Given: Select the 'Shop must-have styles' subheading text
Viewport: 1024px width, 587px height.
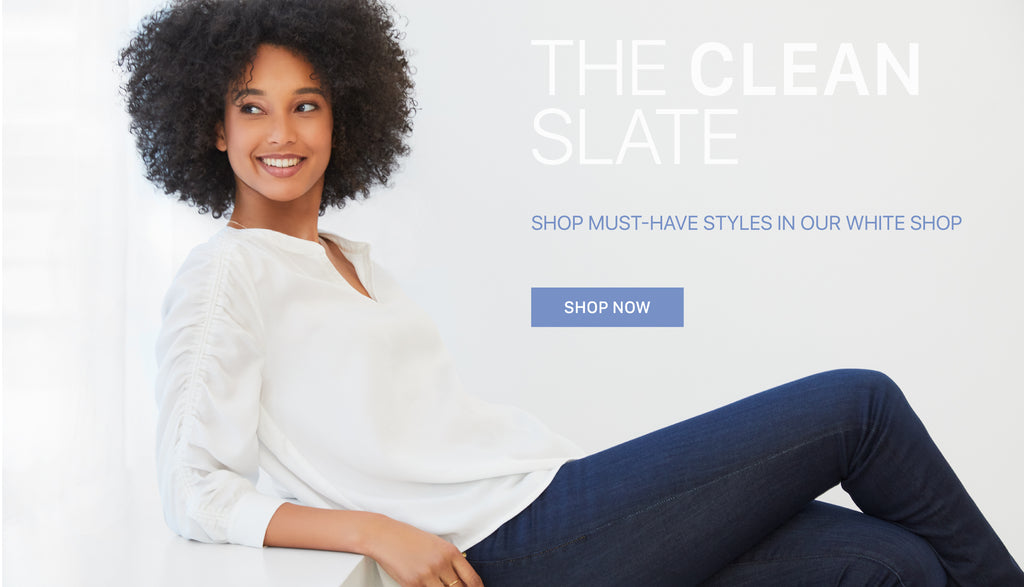Looking at the screenshot, I should (x=746, y=223).
